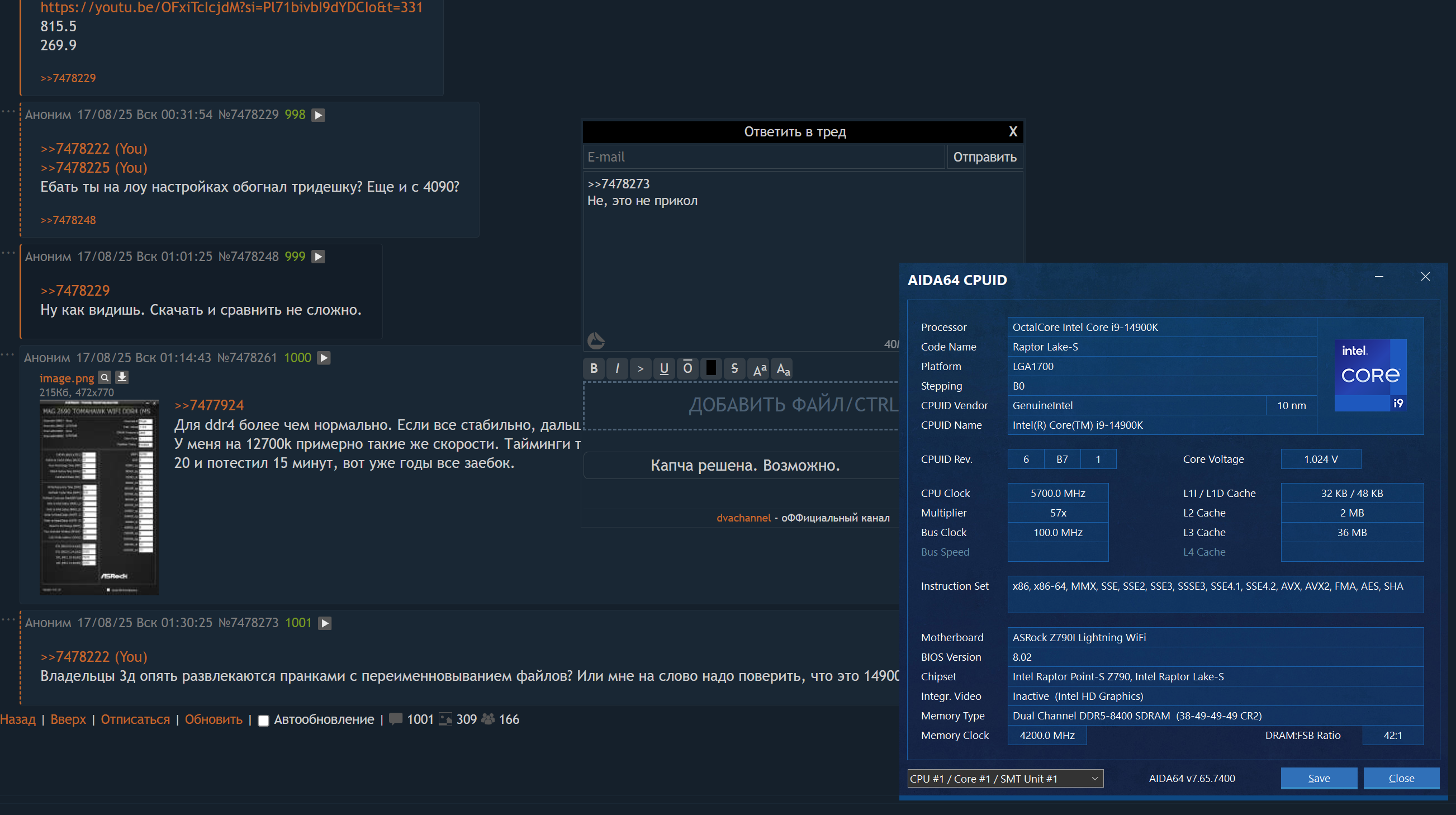The image size is (1456, 815).
Task: Click the play icon on post №7478261
Action: [324, 358]
